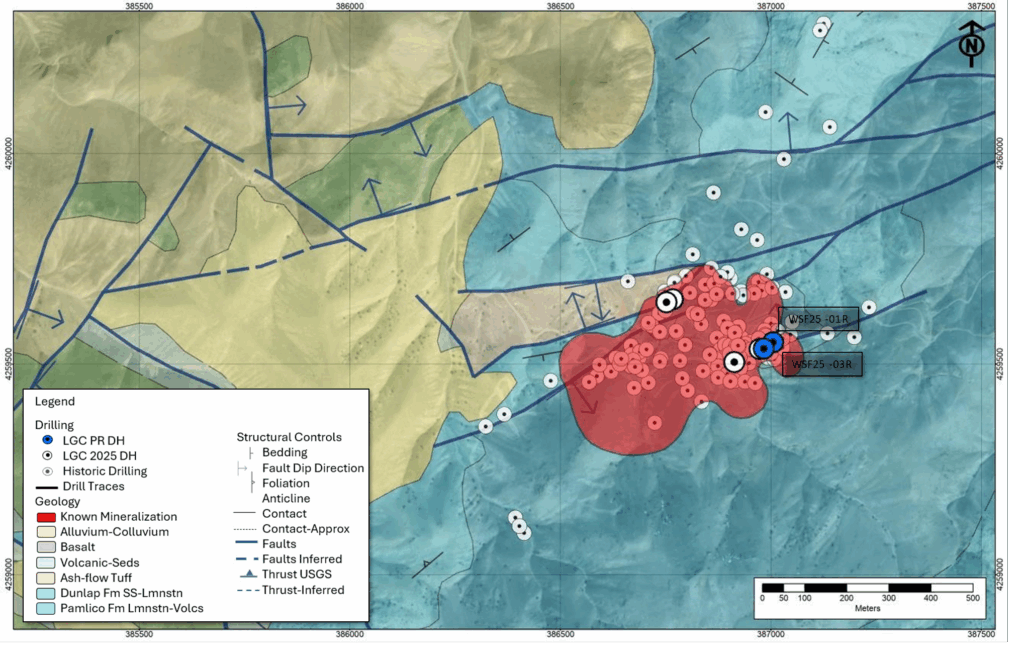This screenshot has width=1024, height=658.
Task: Select the LGC 2025 DH legend symbol
Action: point(48,455)
